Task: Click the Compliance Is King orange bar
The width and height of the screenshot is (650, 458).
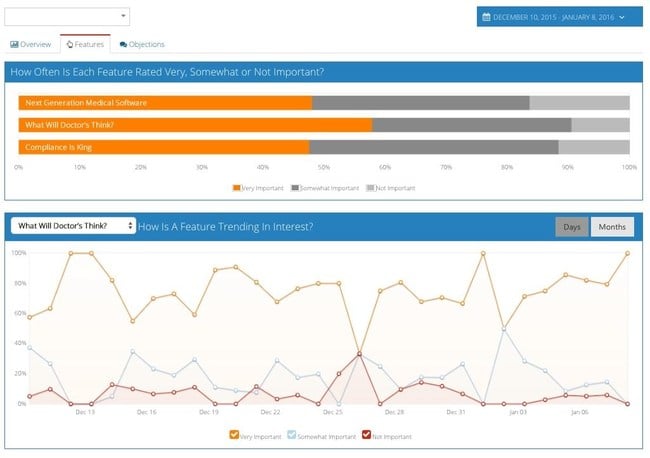Action: click(x=164, y=148)
